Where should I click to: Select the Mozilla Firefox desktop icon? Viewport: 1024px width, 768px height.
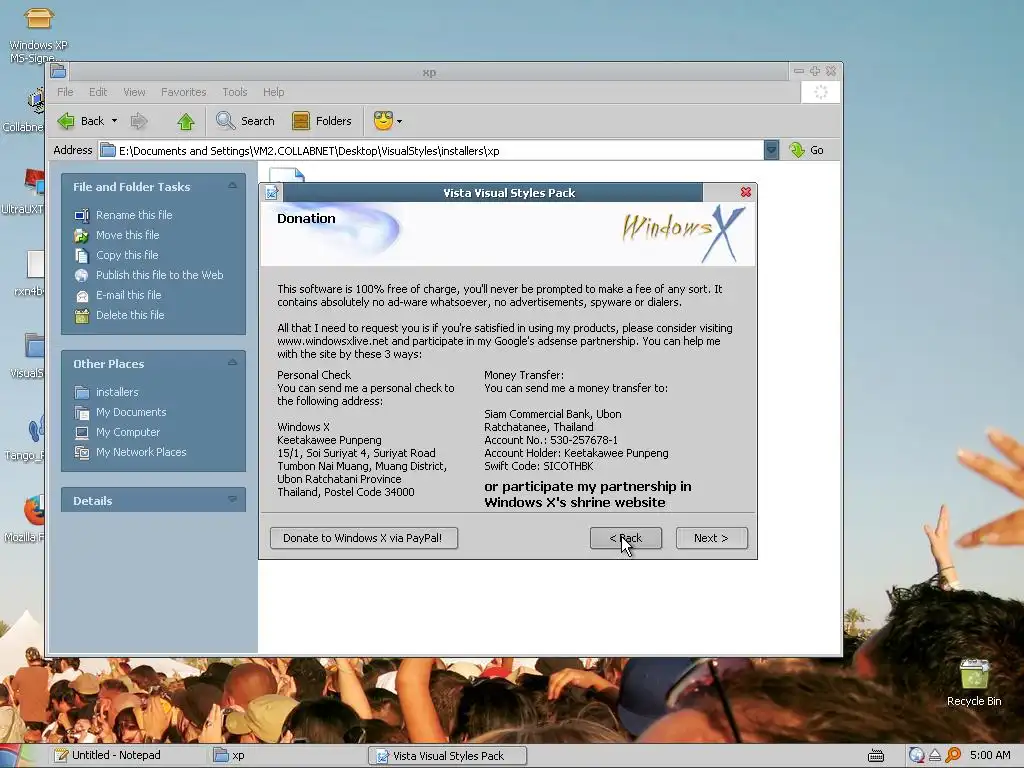click(26, 519)
